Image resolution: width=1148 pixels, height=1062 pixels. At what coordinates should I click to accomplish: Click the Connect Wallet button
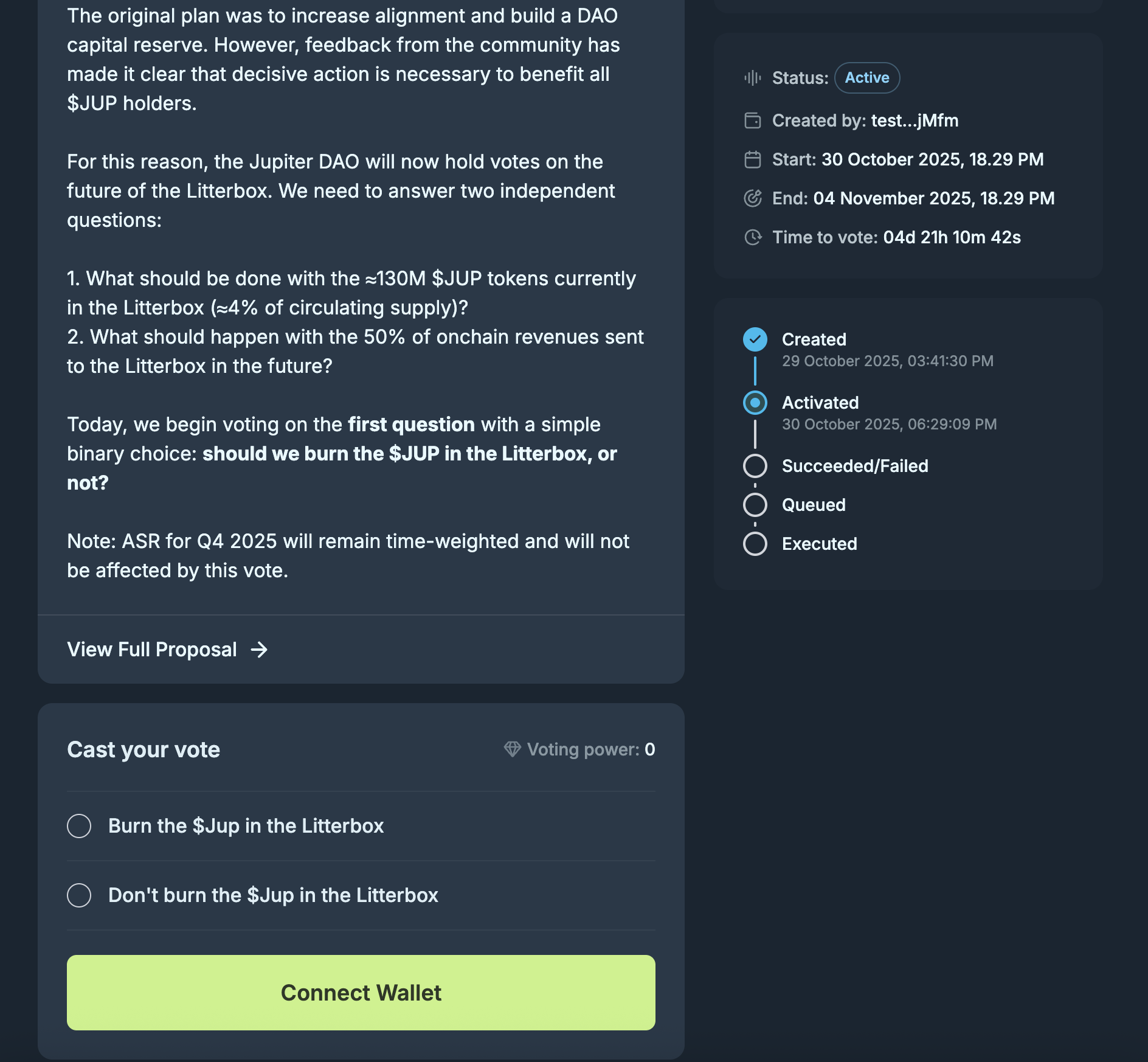361,993
